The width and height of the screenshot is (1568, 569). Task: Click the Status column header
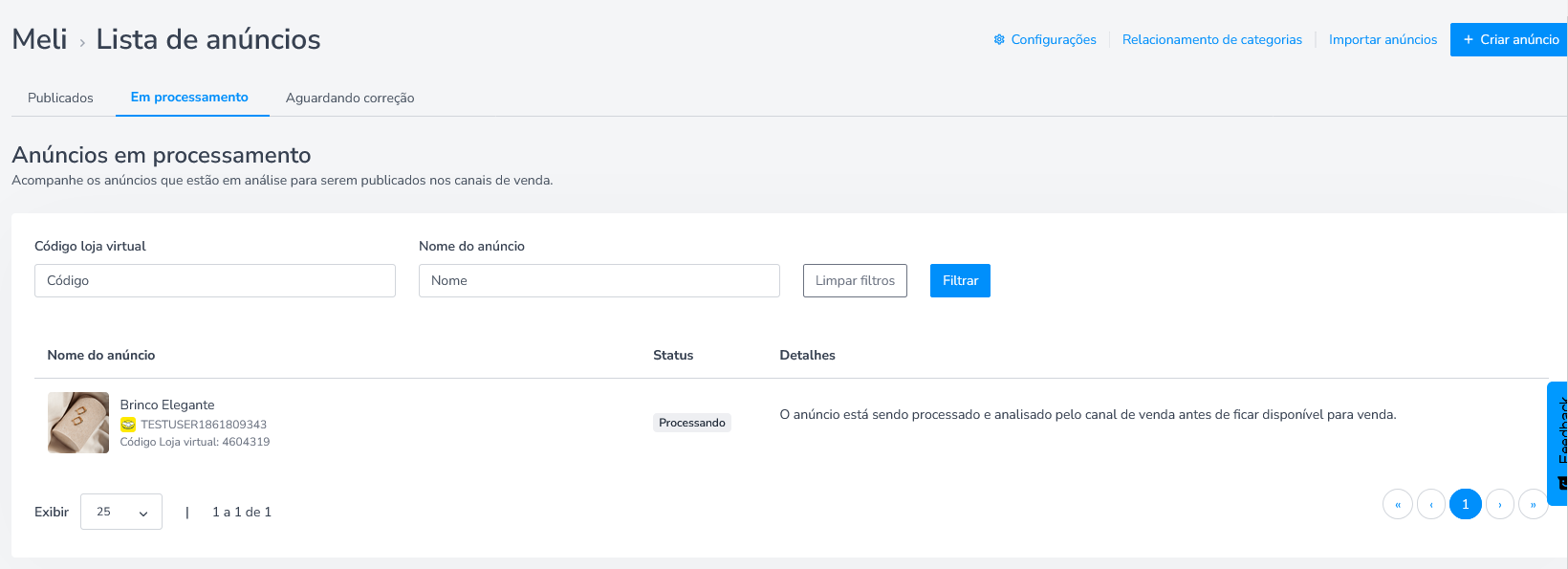[673, 355]
